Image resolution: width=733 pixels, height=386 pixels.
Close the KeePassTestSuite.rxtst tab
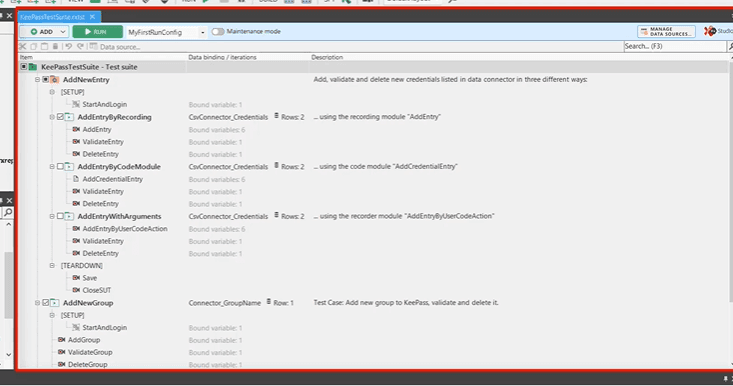pos(93,17)
